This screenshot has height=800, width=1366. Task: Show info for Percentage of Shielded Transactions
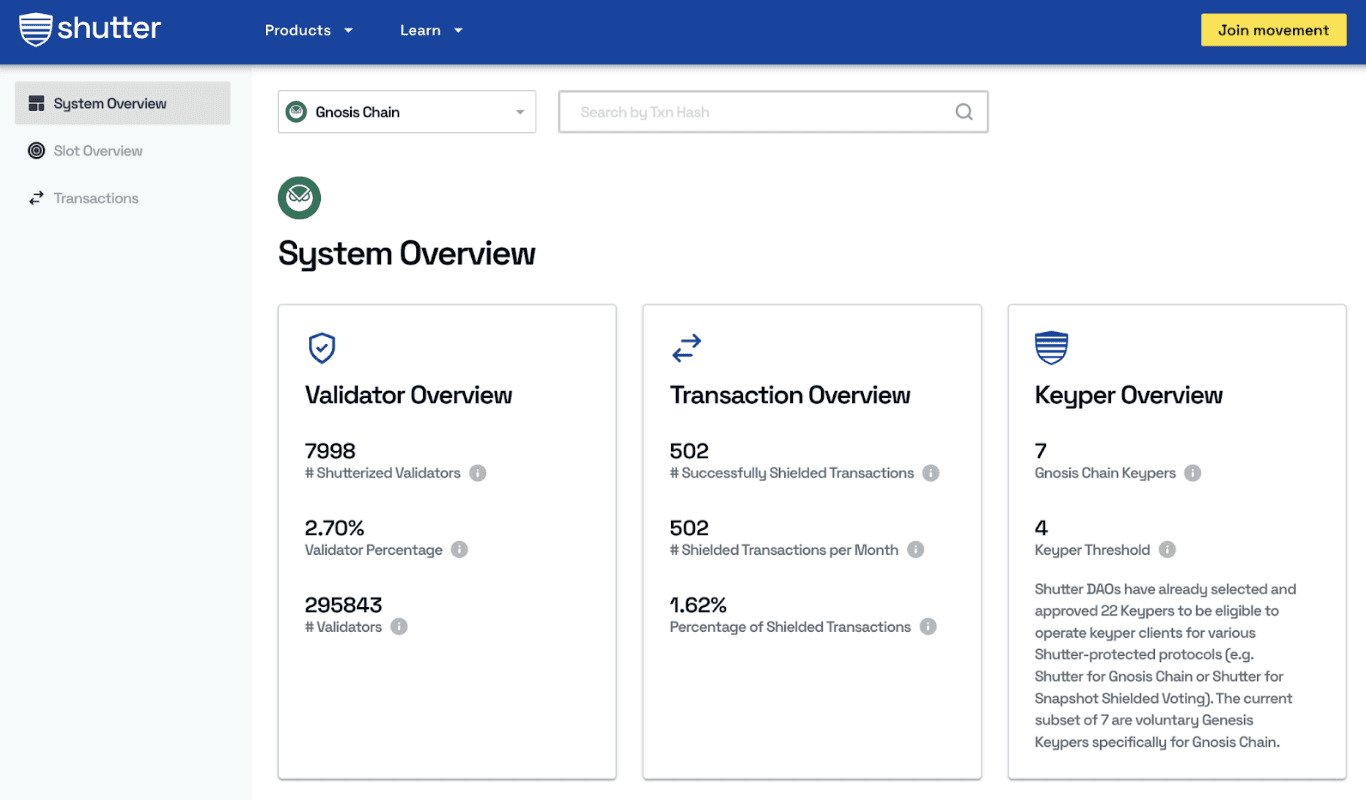(928, 627)
